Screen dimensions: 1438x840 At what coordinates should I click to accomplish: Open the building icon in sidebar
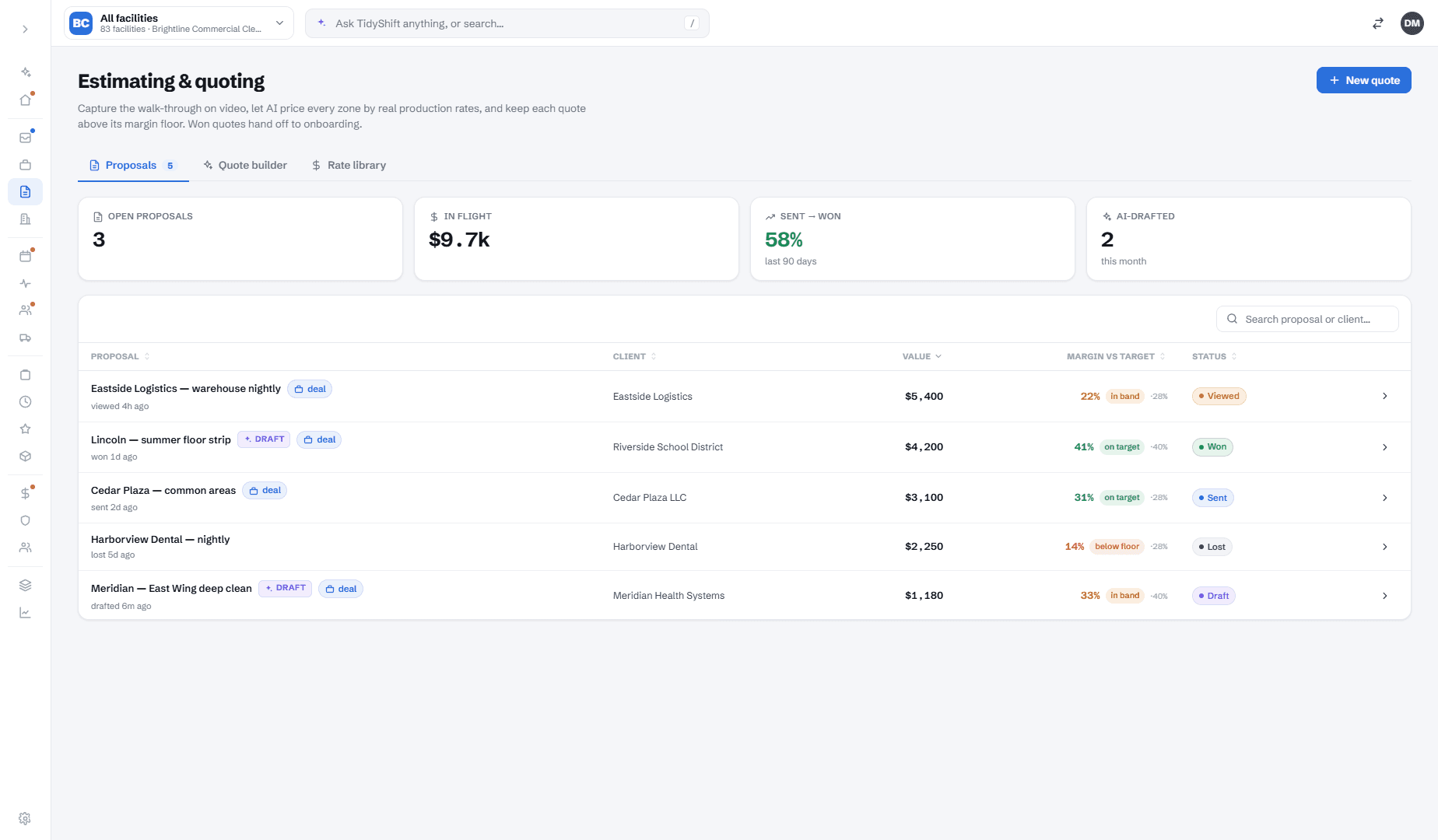point(25,219)
